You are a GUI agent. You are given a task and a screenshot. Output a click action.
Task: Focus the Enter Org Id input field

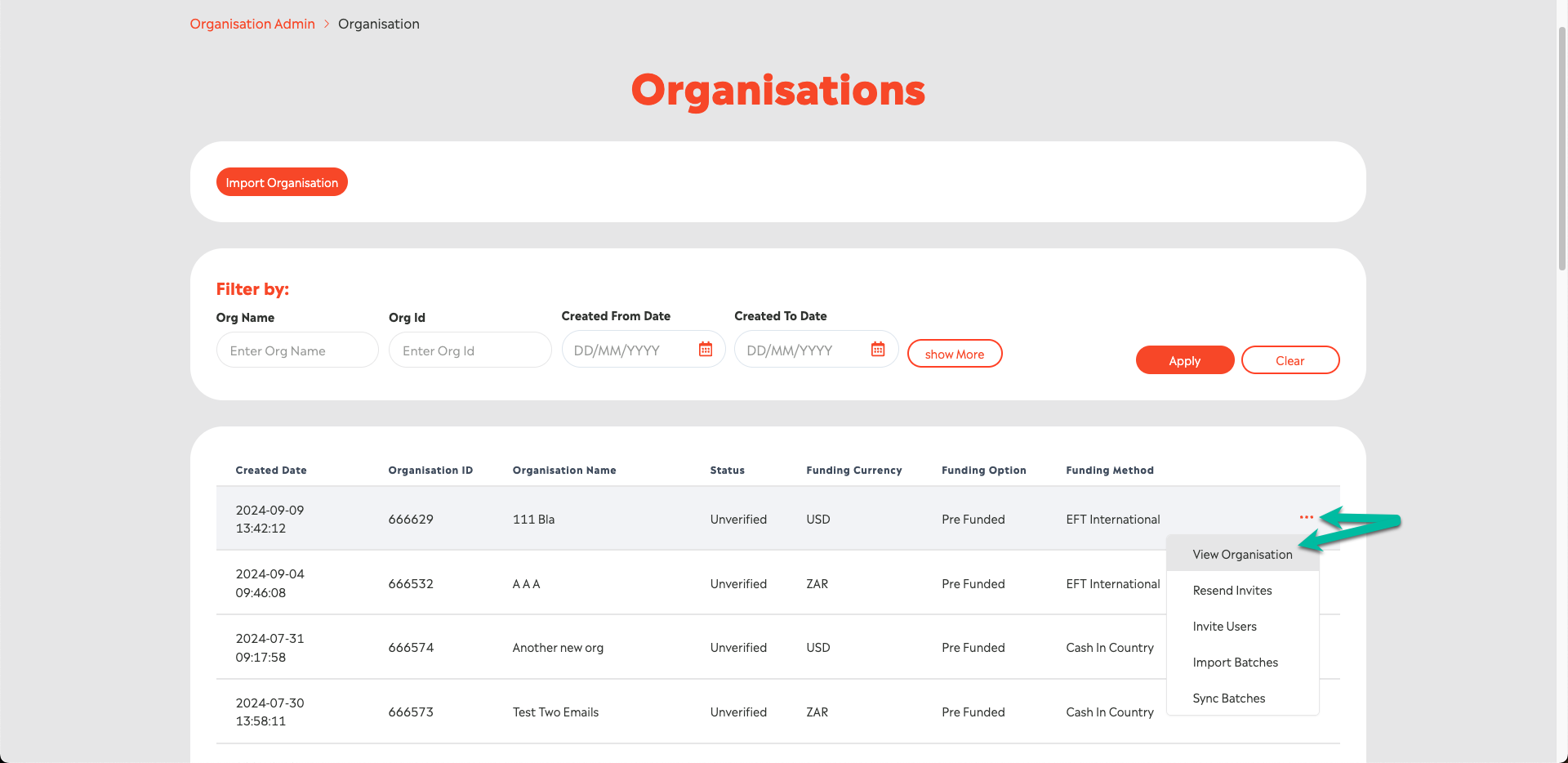click(x=470, y=350)
